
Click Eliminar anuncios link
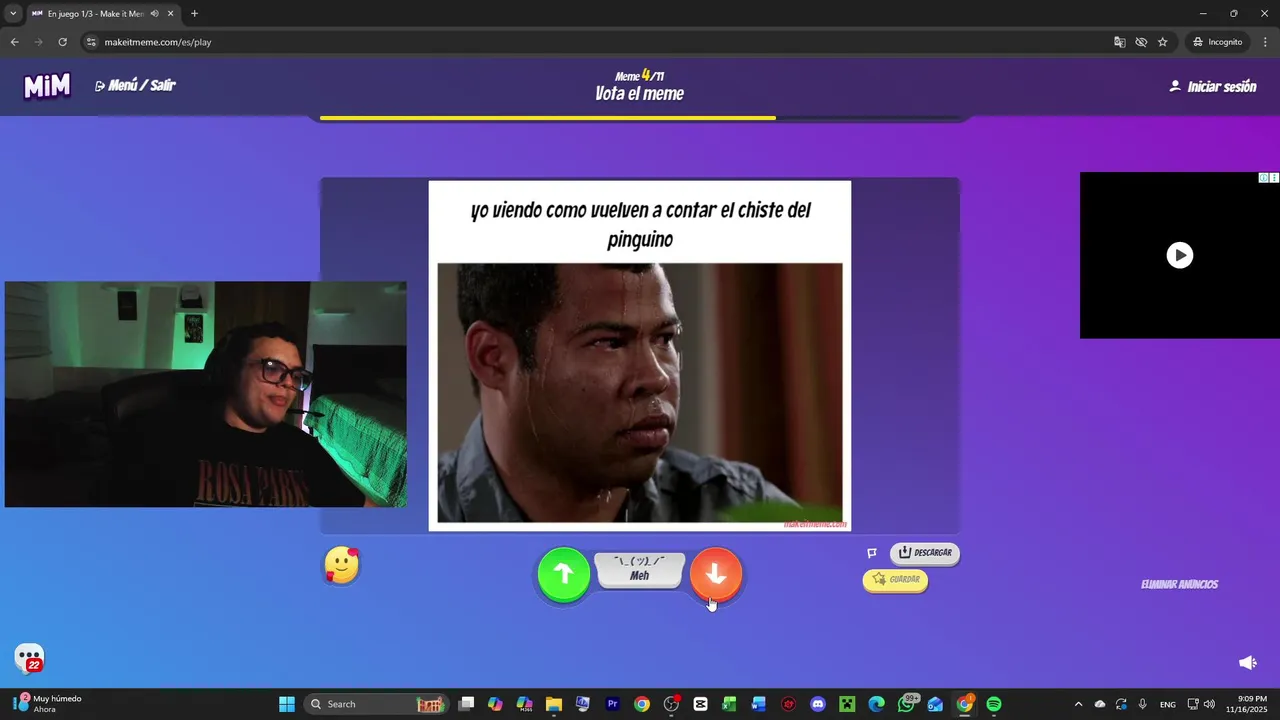[x=1179, y=585]
